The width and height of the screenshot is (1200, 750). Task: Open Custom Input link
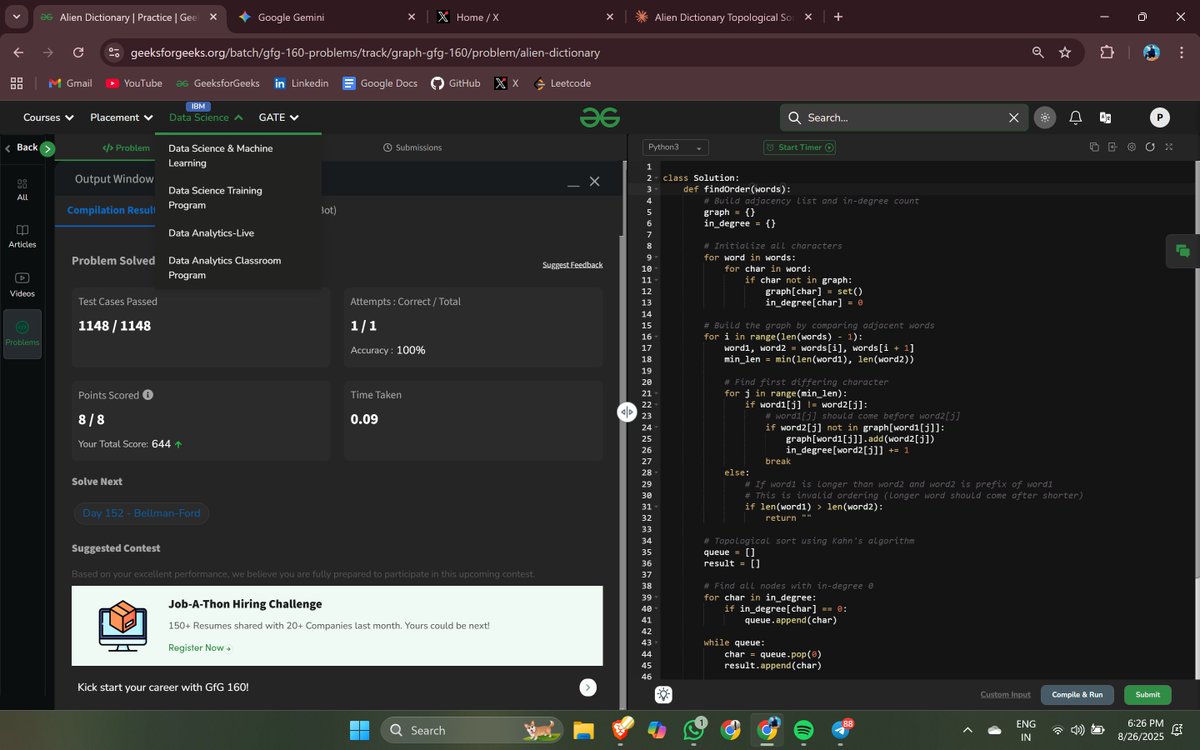coord(1005,694)
